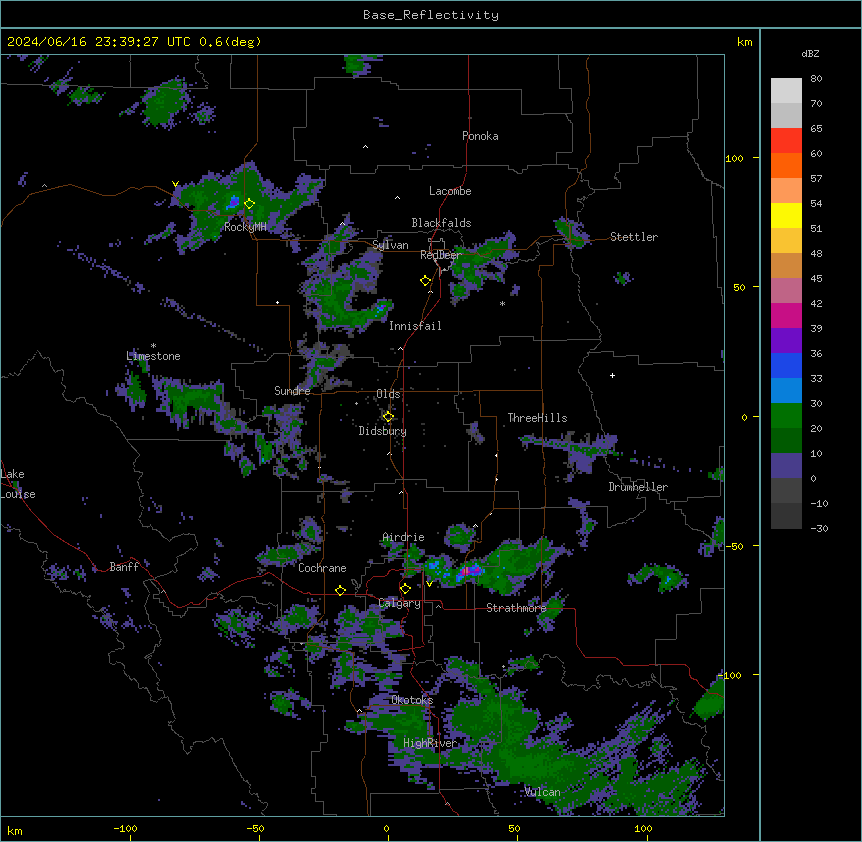
Task: Pick the light gray 80 dBZ legend swatch
Action: point(786,91)
